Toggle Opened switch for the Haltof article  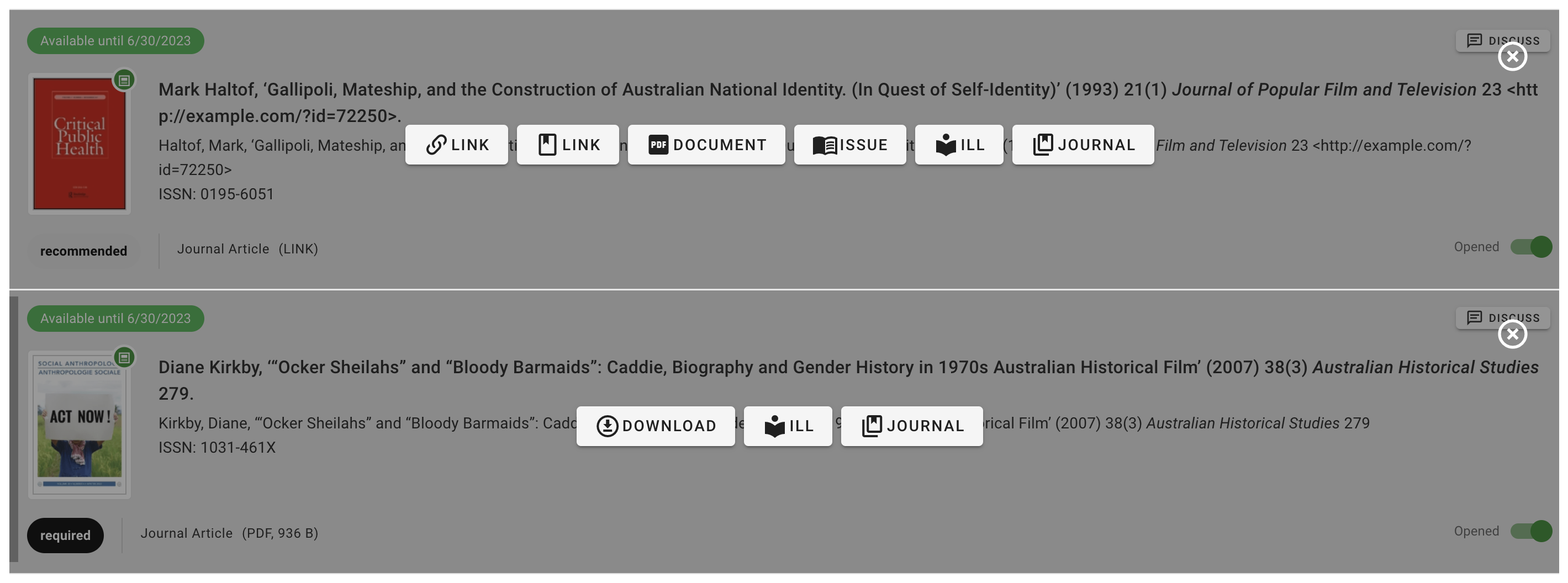pyautogui.click(x=1528, y=247)
